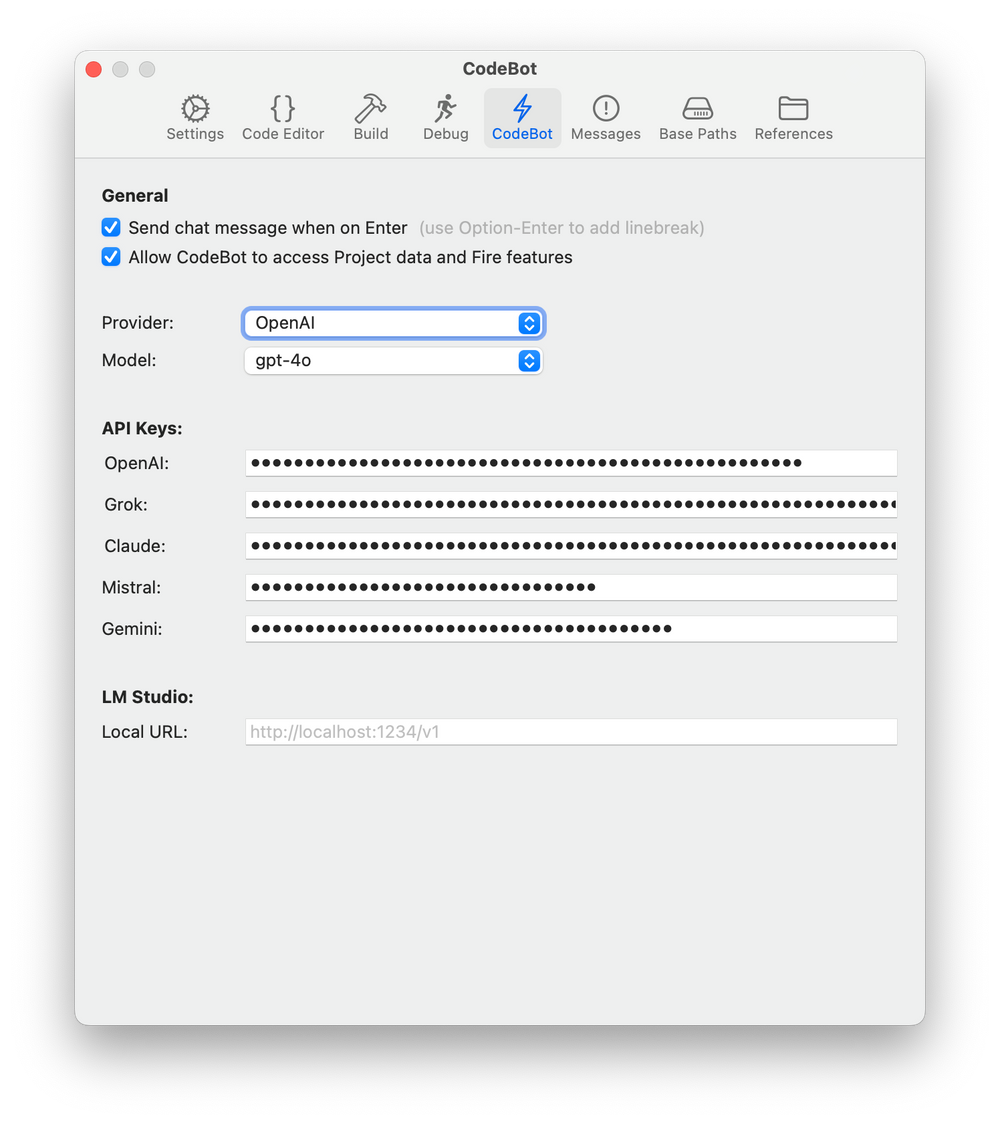Open the References folder icon
This screenshot has height=1124, width=1000.
point(793,108)
